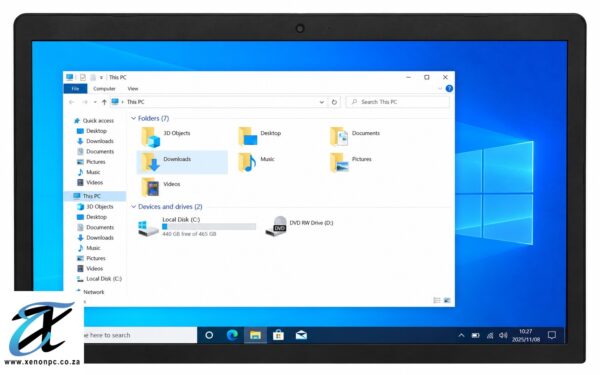600x375 pixels.
Task: Click the Back navigation arrow
Action: 72,102
